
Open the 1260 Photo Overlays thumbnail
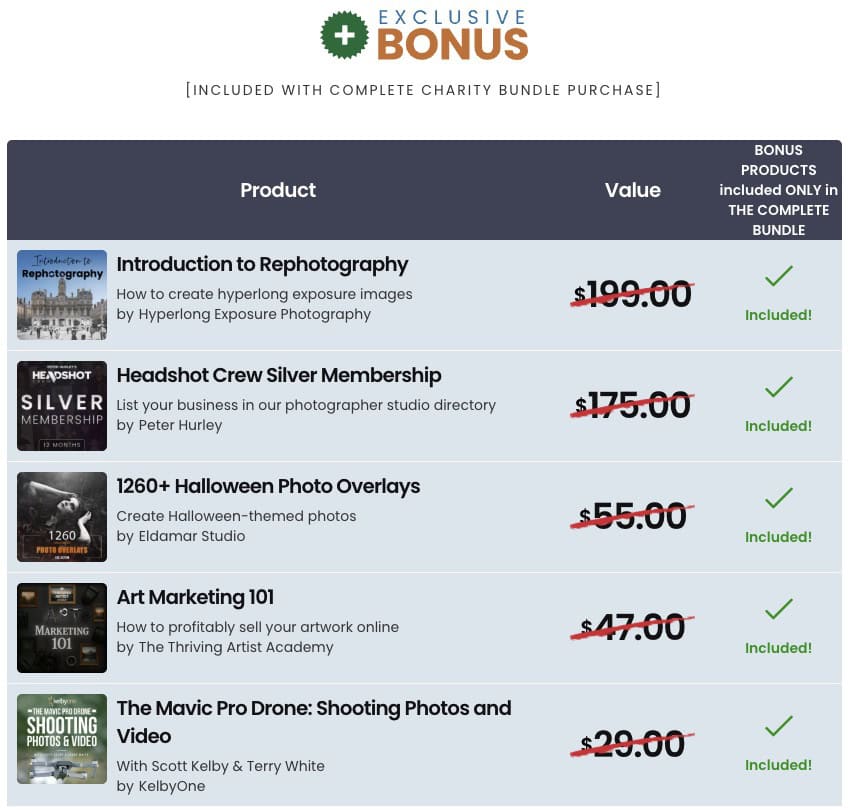click(62, 517)
